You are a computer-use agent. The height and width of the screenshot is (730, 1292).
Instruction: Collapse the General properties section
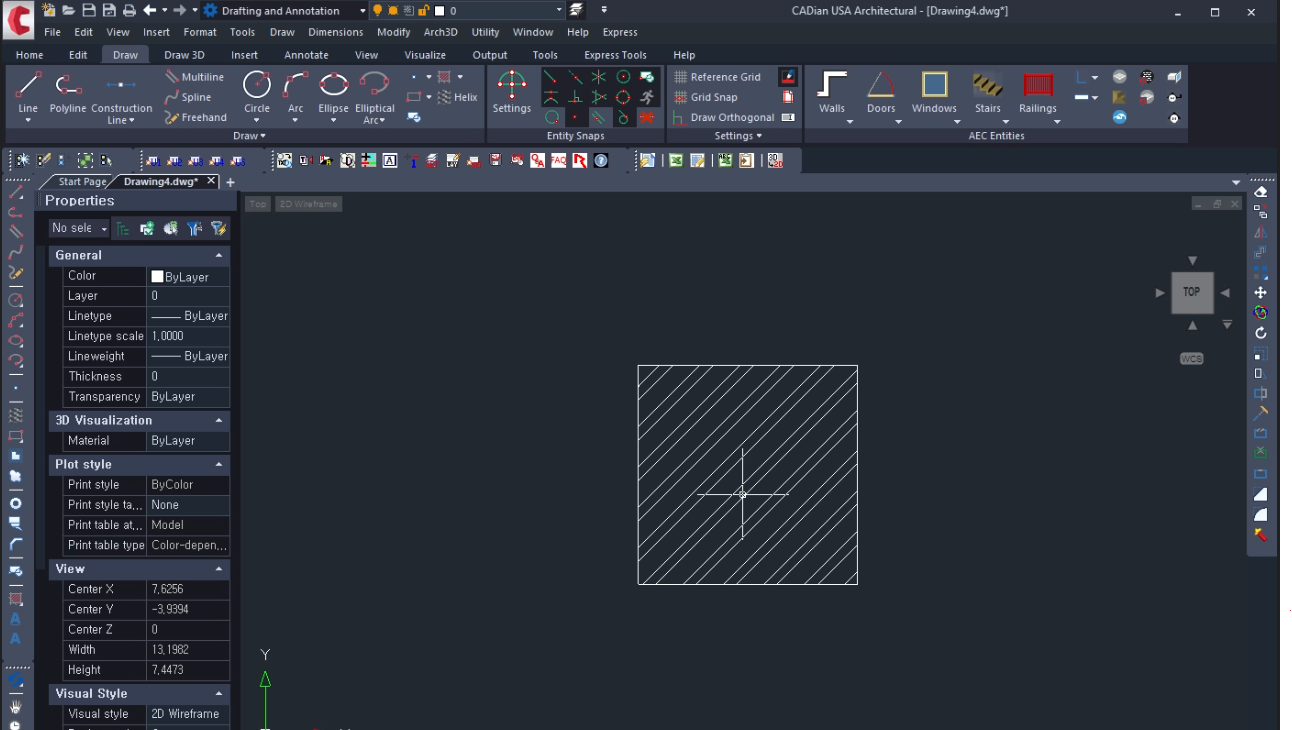(219, 256)
